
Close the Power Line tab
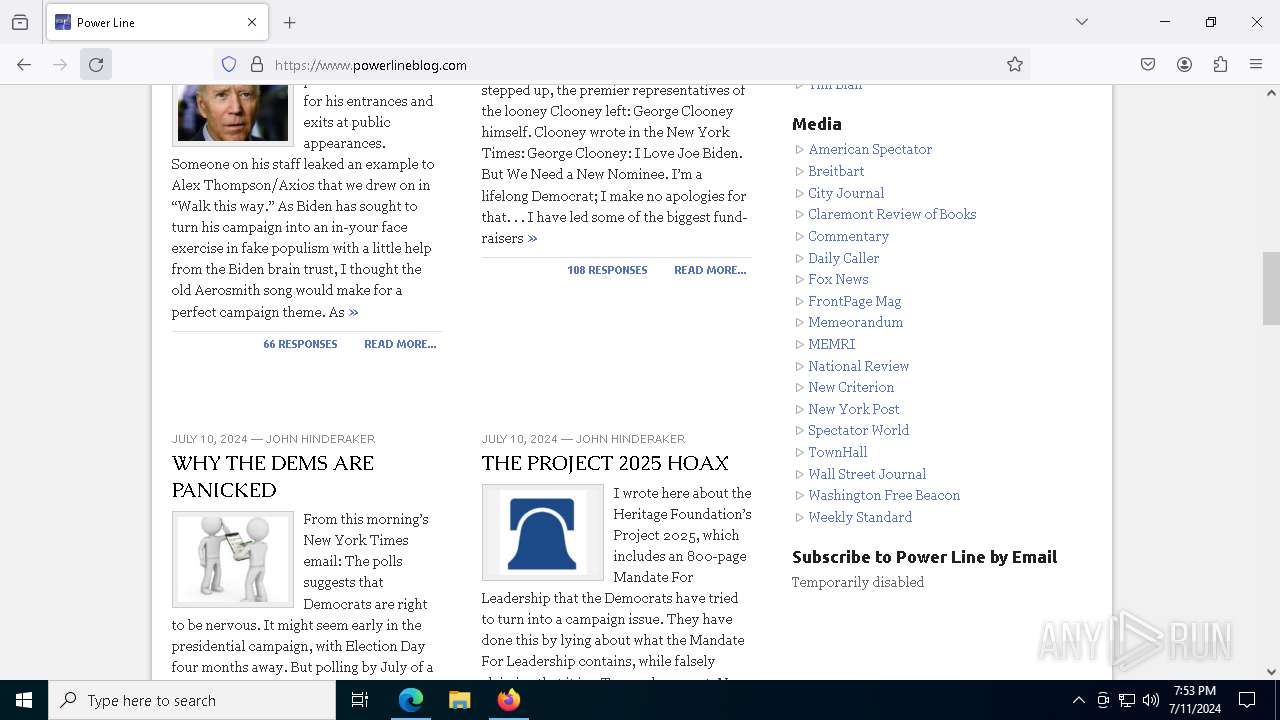[x=252, y=22]
